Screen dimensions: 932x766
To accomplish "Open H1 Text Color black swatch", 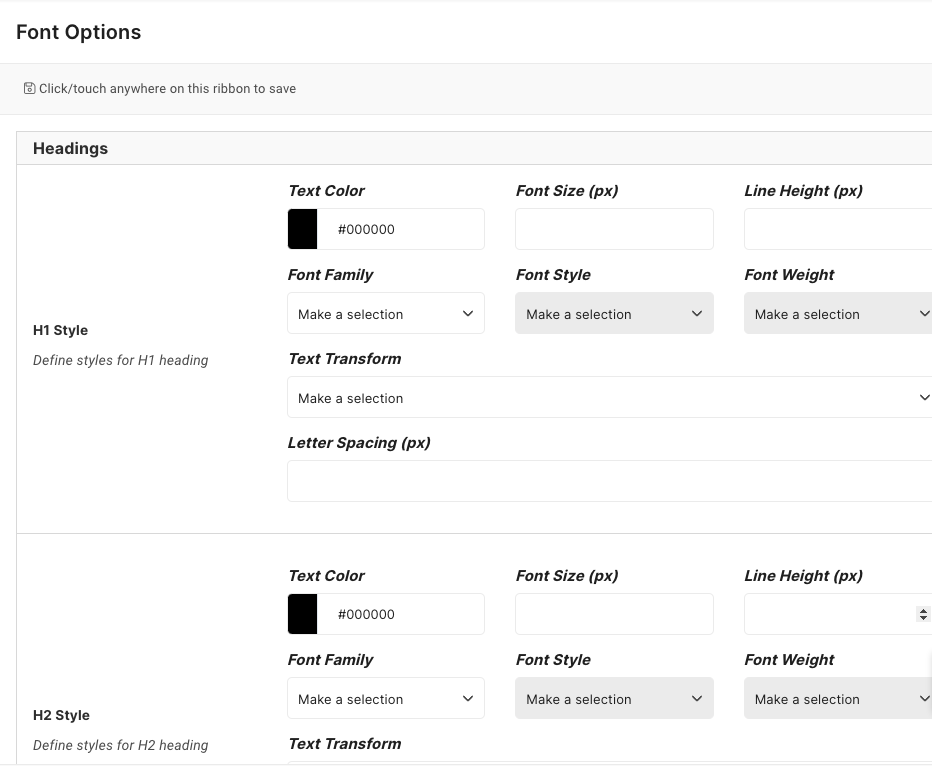I will point(303,229).
